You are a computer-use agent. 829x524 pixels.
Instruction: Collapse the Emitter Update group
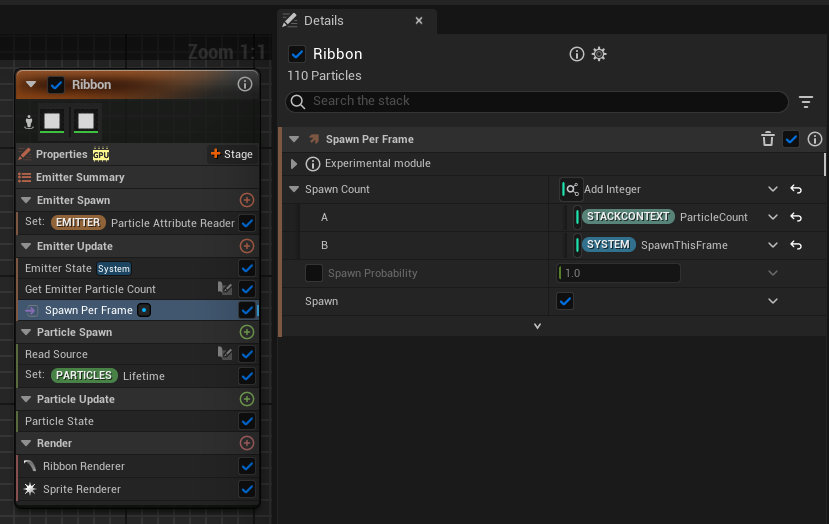click(25, 246)
